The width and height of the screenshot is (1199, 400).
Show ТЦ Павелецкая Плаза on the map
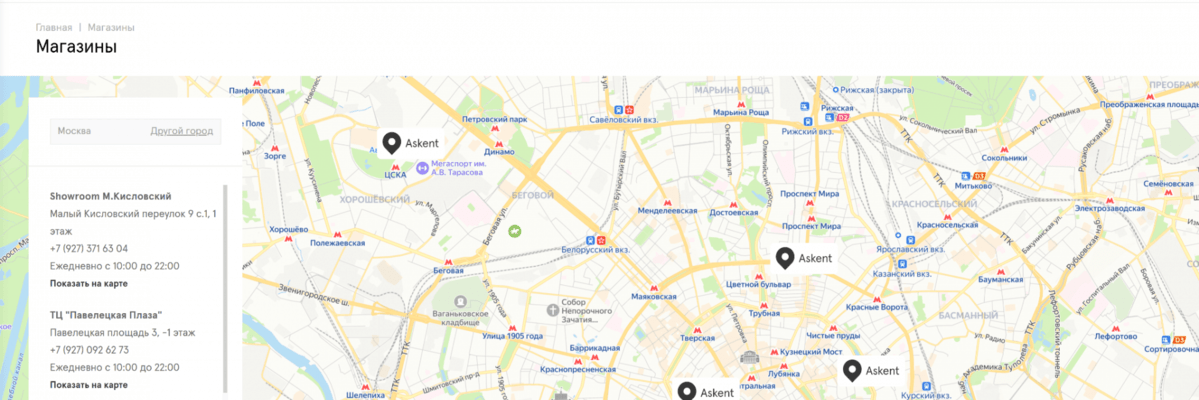click(x=89, y=385)
